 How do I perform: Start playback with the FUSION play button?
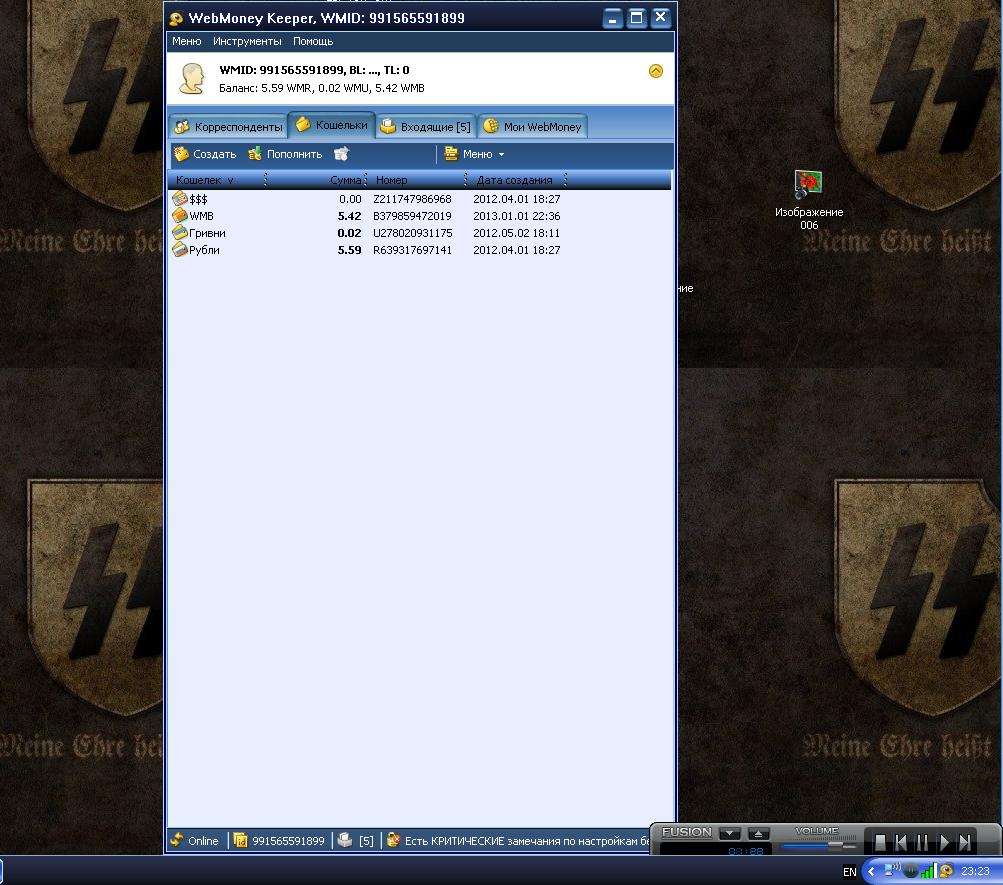click(944, 842)
